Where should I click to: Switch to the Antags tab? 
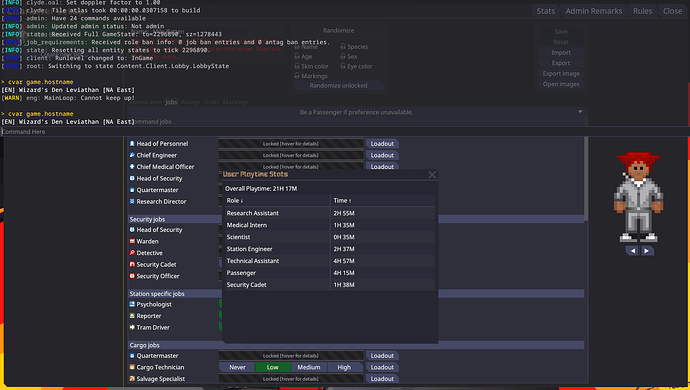[190, 102]
